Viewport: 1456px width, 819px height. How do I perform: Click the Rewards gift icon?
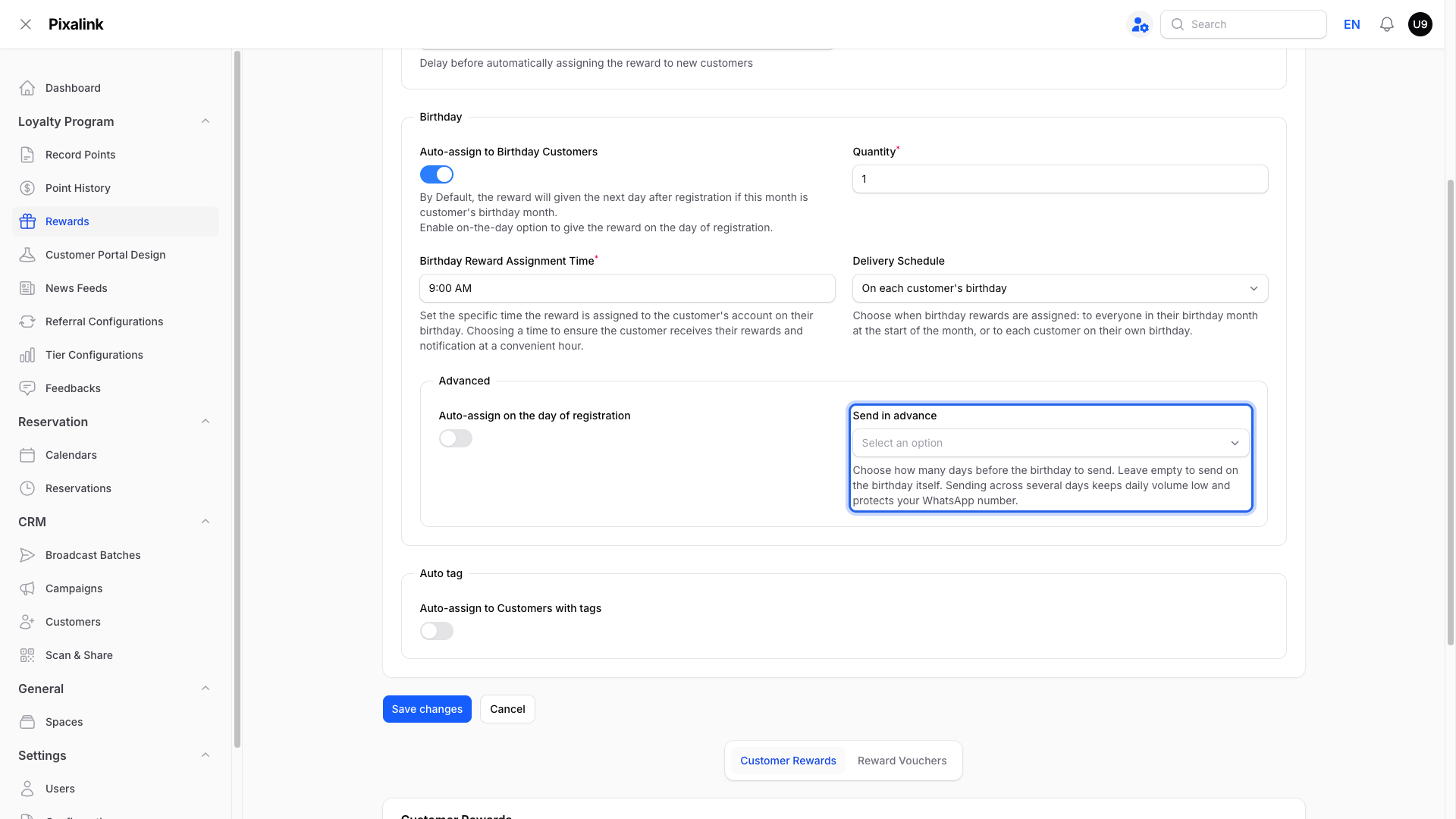[x=27, y=221]
